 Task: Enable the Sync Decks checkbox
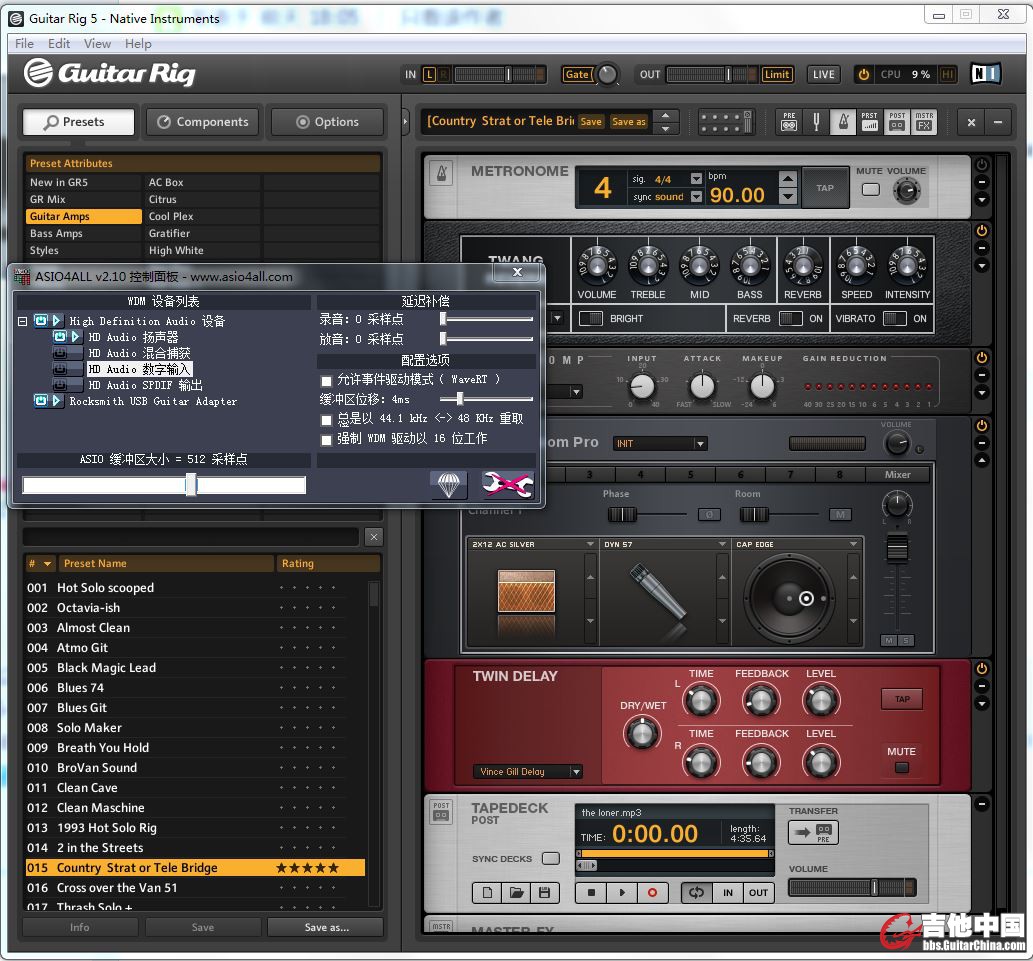pos(550,858)
